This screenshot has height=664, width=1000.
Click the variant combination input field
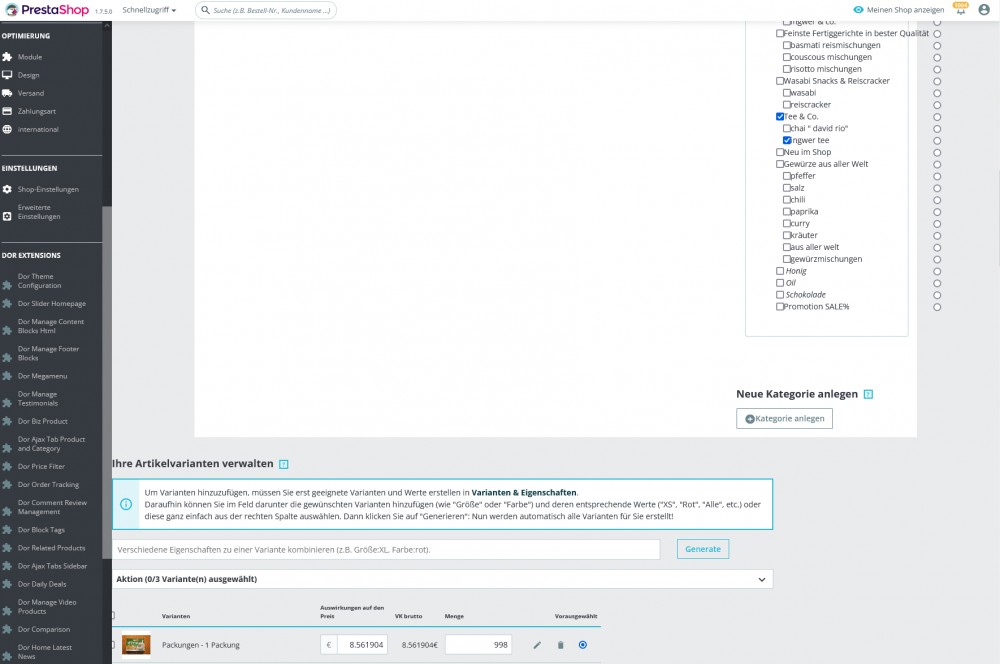click(380, 549)
